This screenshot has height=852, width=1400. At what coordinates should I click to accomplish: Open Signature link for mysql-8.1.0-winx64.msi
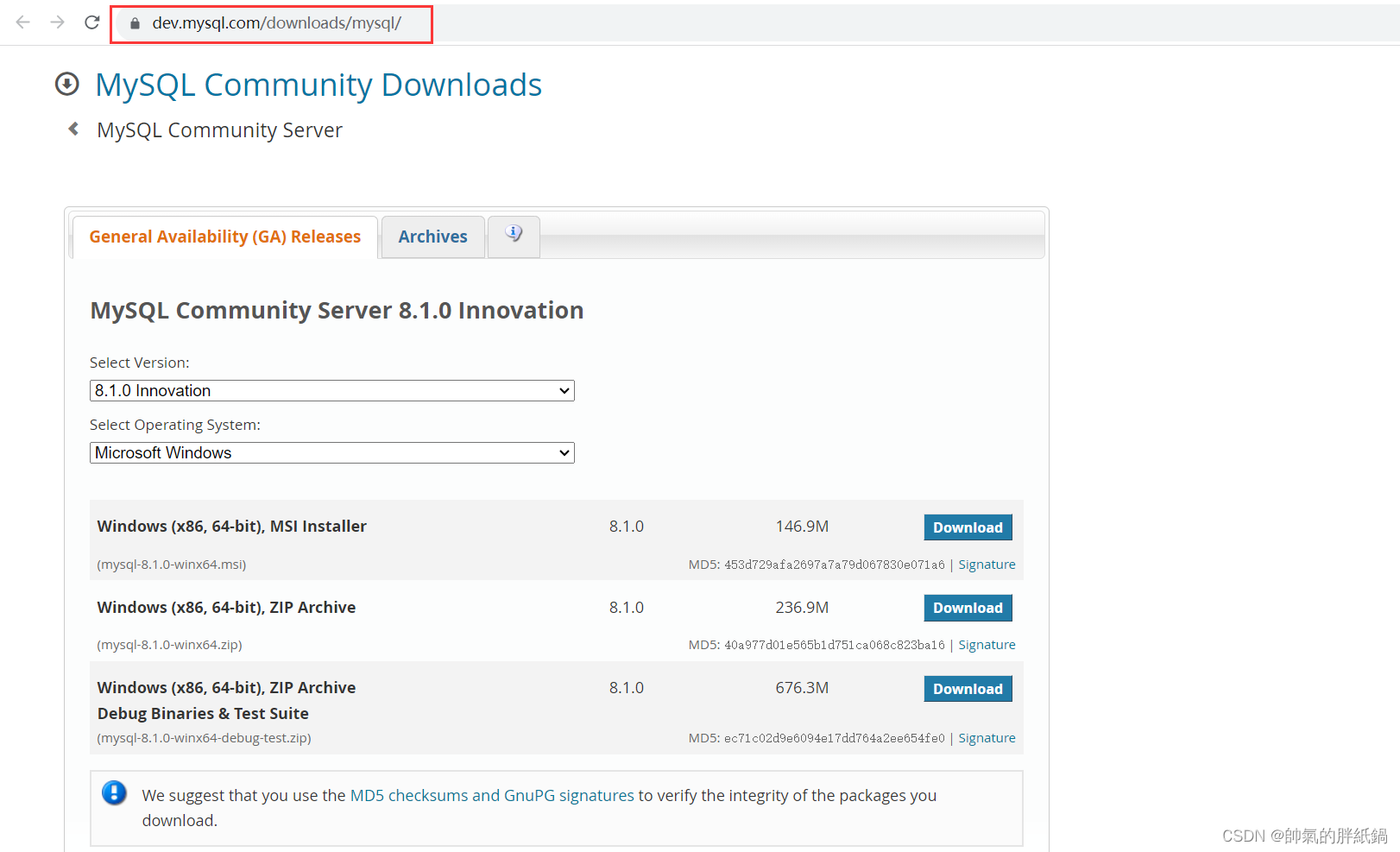pyautogui.click(x=987, y=565)
